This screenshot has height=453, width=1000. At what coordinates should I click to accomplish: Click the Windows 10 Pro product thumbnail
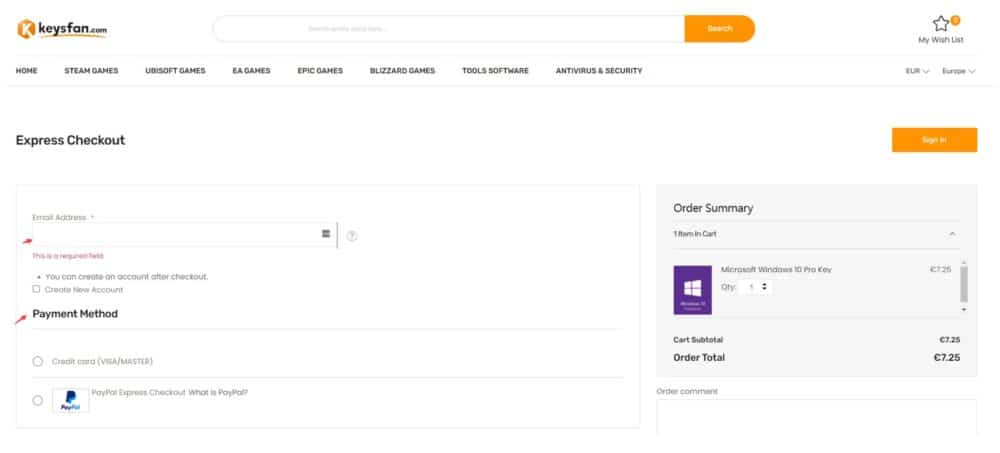pos(692,290)
